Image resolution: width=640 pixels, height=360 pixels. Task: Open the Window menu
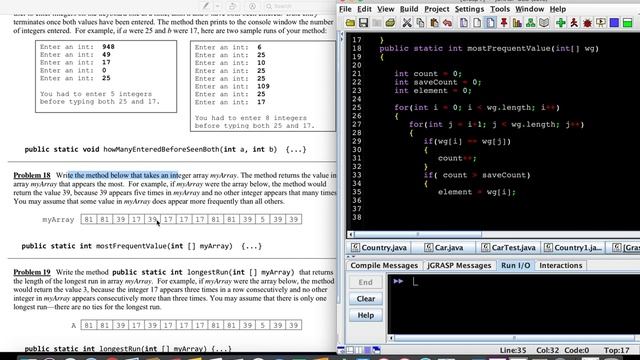tap(529, 9)
